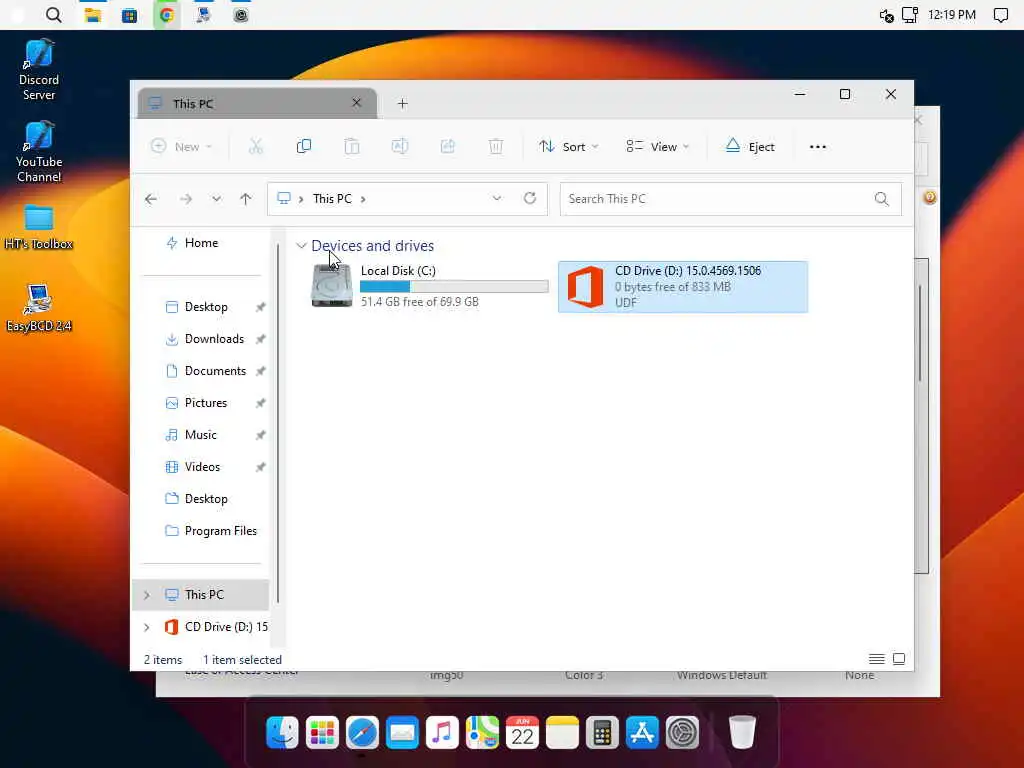Switch to large icons view in status bar
Image resolution: width=1024 pixels, height=768 pixels.
[899, 659]
